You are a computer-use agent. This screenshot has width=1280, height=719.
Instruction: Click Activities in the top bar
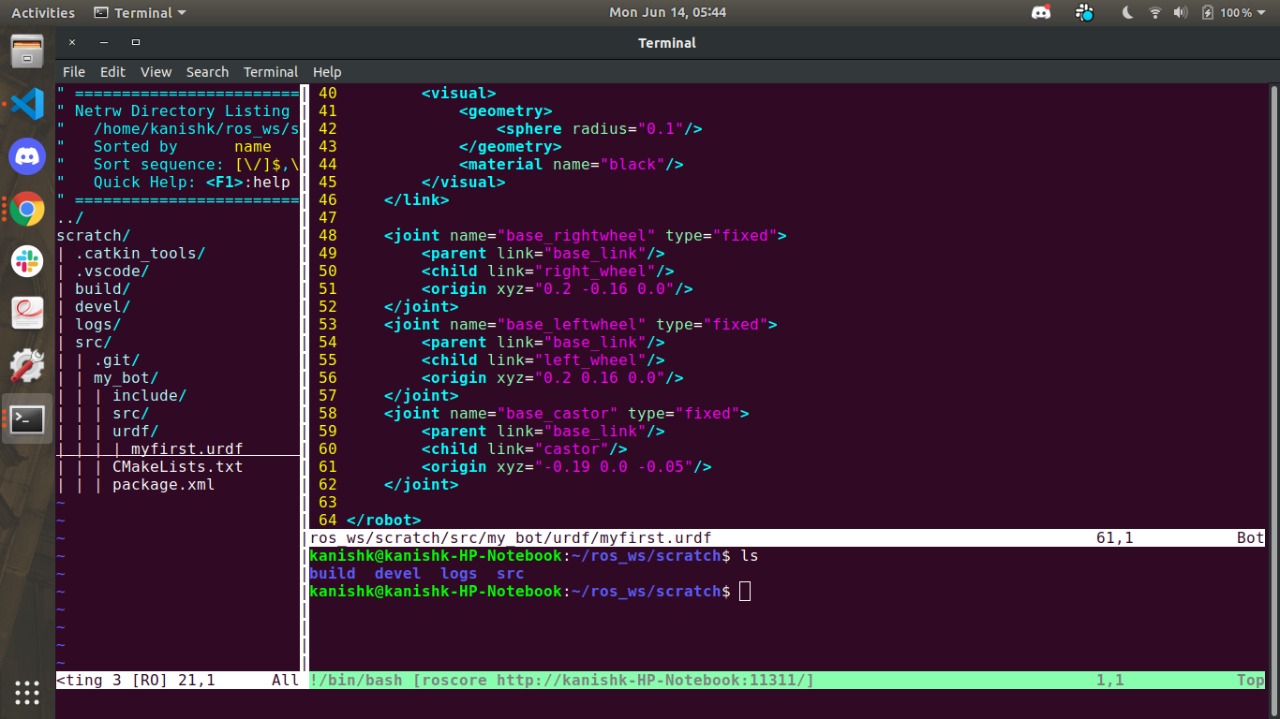(42, 12)
